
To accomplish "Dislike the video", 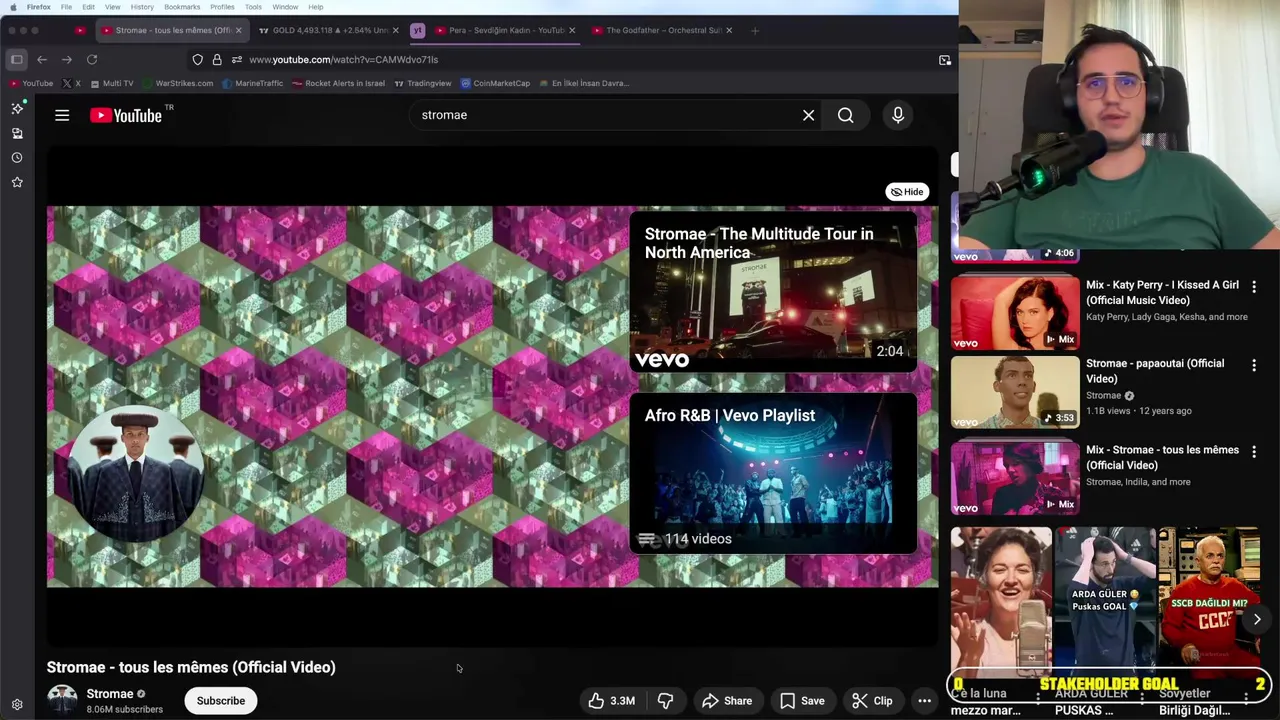I will (x=665, y=701).
